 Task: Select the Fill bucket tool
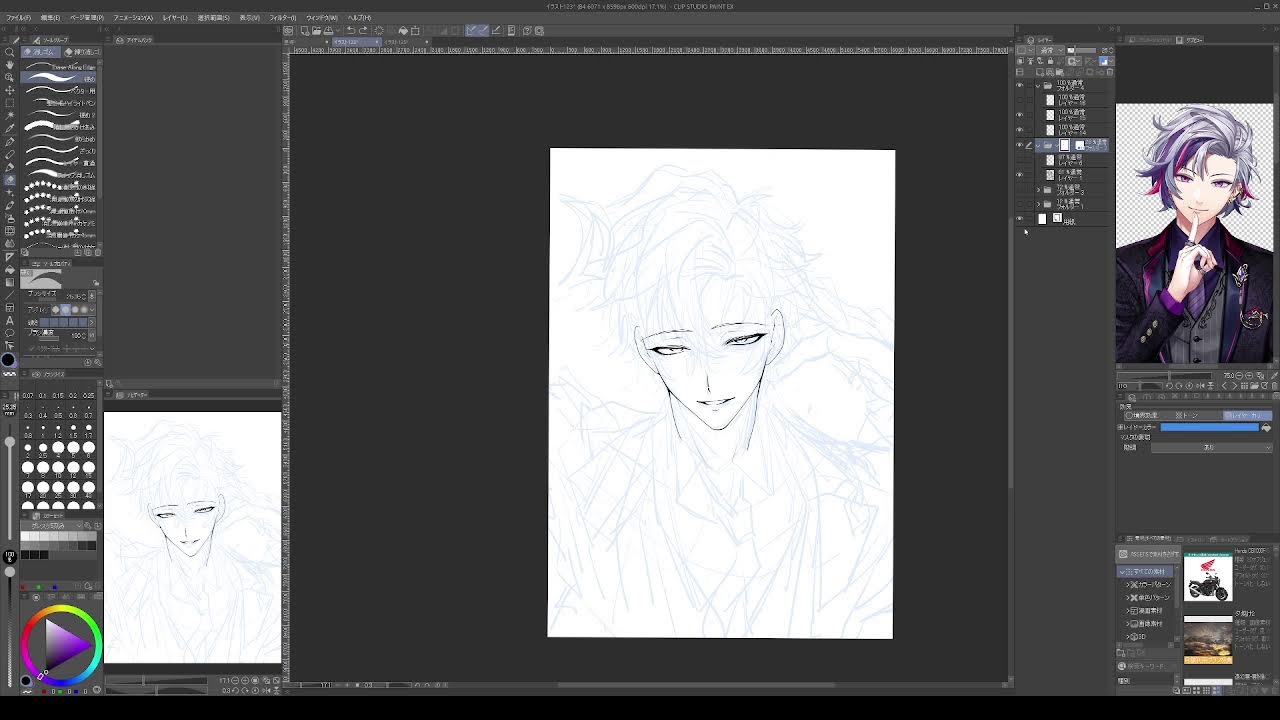10,270
